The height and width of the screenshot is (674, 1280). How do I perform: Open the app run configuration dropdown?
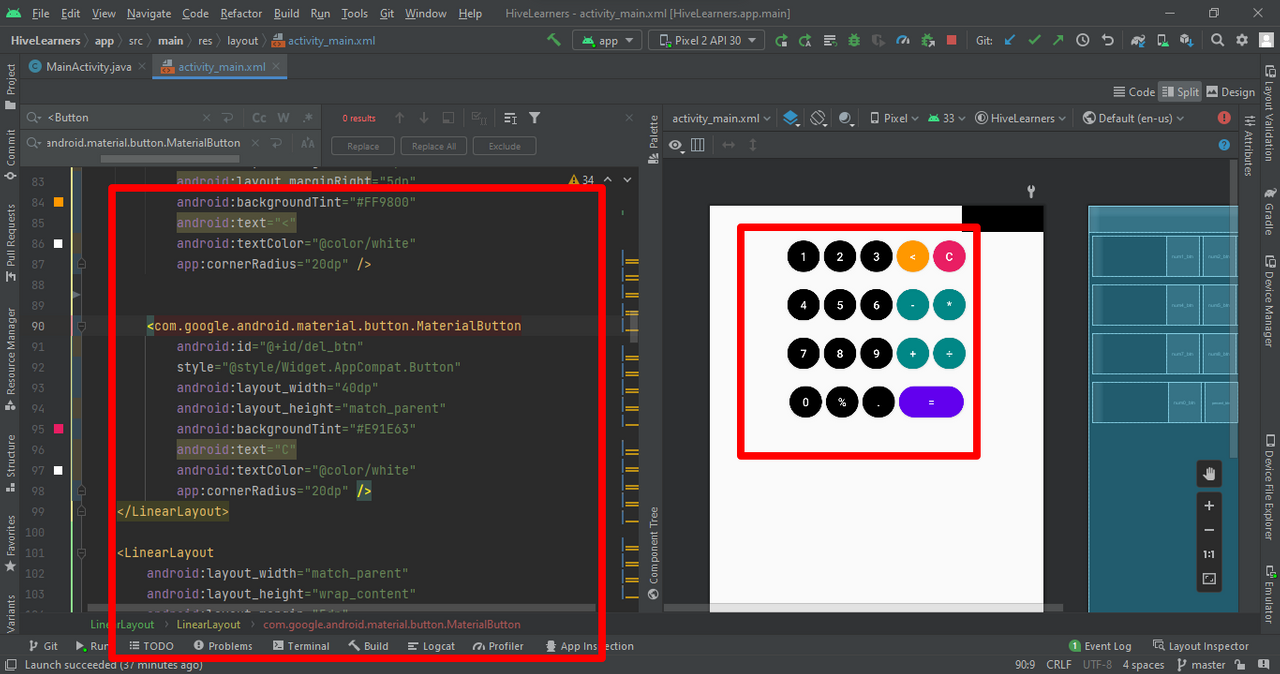[607, 41]
